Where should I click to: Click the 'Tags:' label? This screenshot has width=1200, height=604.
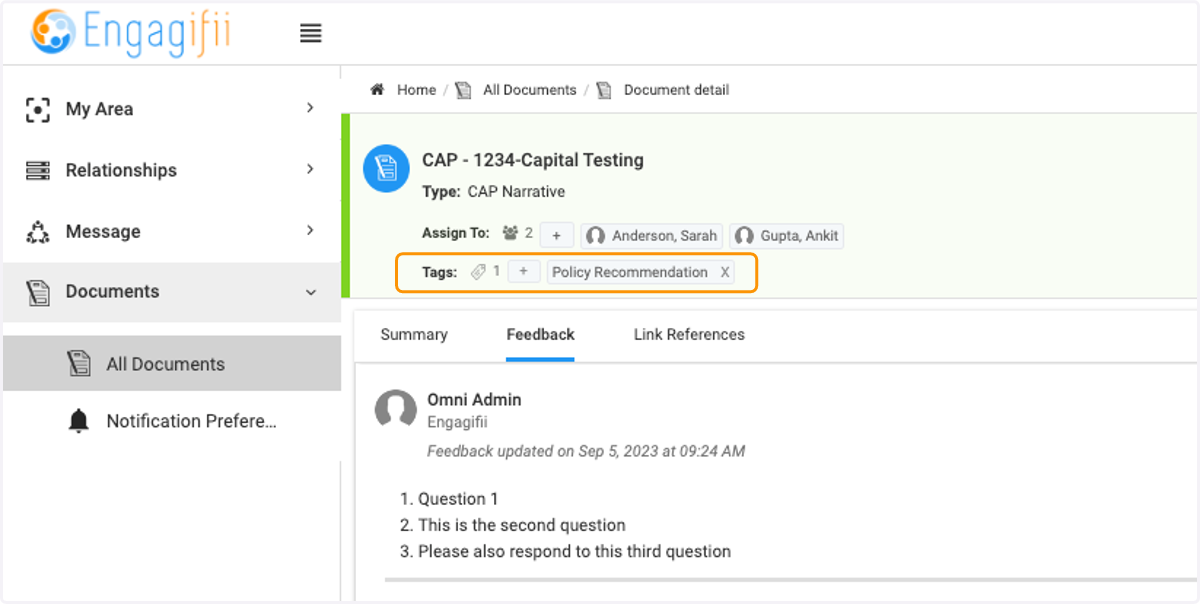pos(440,272)
